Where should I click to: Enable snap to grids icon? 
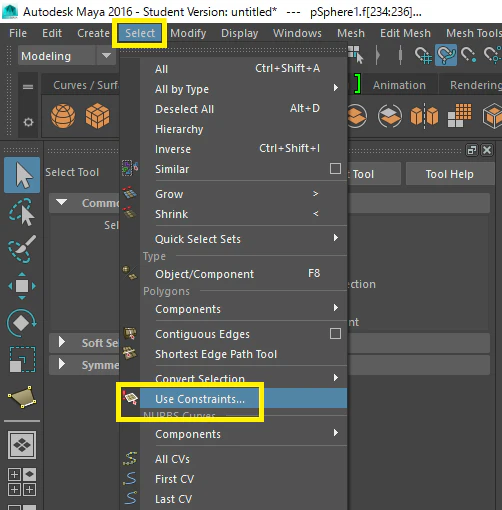coord(423,55)
